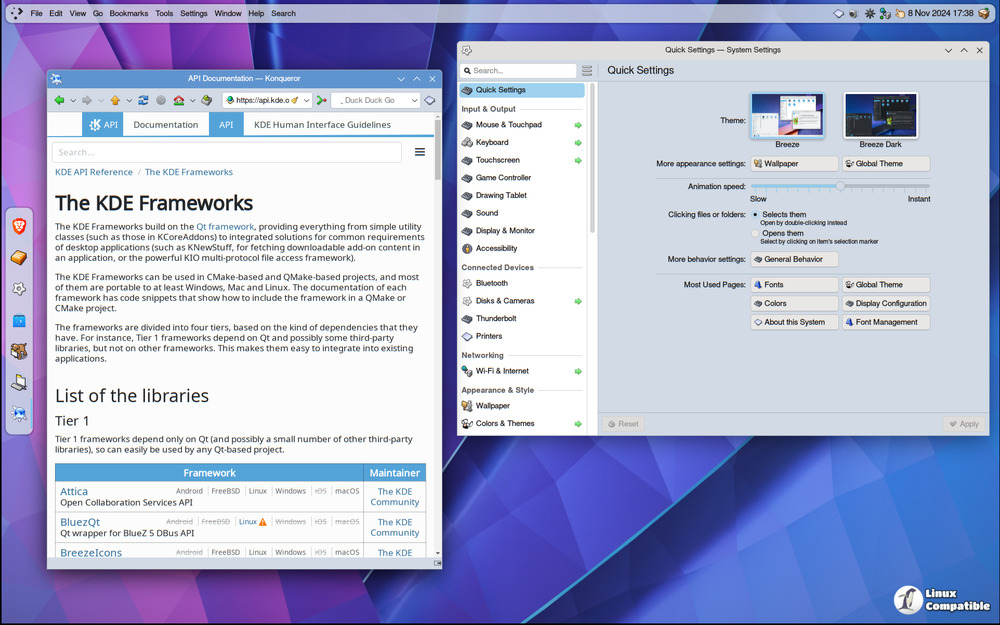1000x625 pixels.
Task: Open the back history dropdown arrow
Action: tap(73, 100)
